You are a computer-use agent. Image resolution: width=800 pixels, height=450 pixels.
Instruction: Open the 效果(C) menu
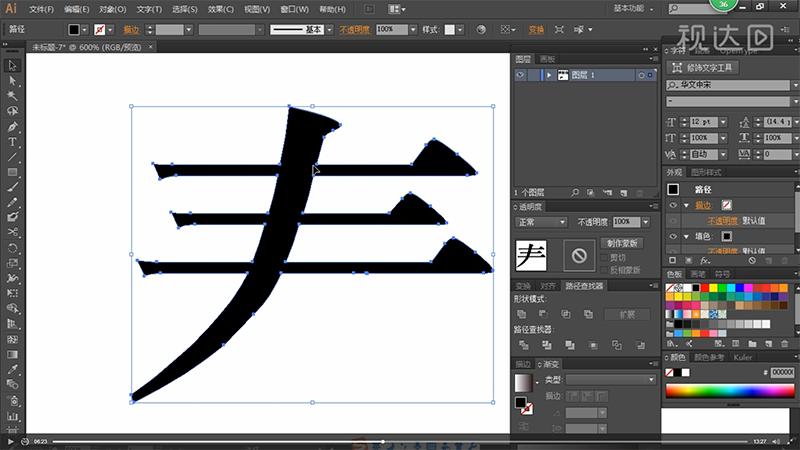click(x=221, y=9)
